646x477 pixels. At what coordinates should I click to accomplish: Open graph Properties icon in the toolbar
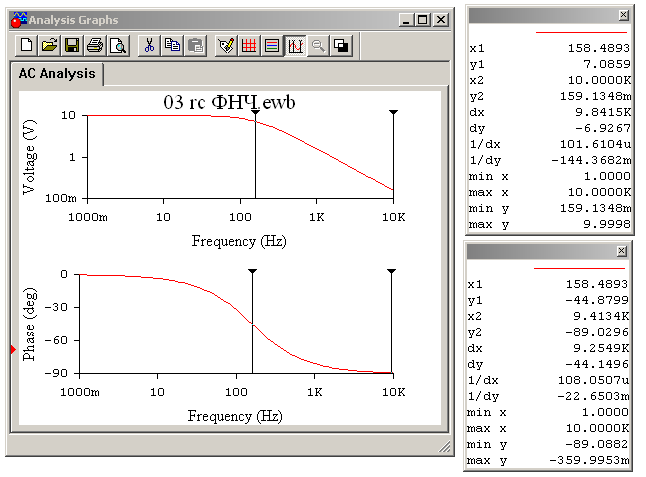(226, 45)
